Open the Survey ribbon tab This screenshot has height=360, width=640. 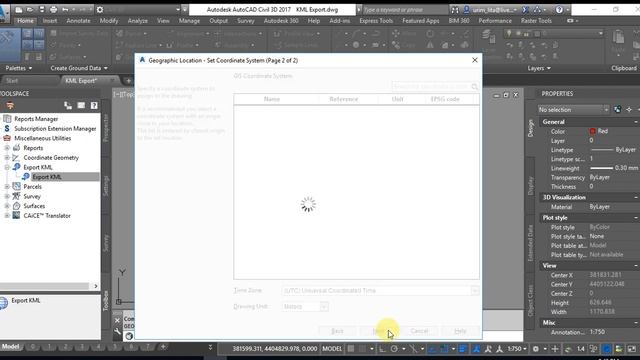click(246, 20)
